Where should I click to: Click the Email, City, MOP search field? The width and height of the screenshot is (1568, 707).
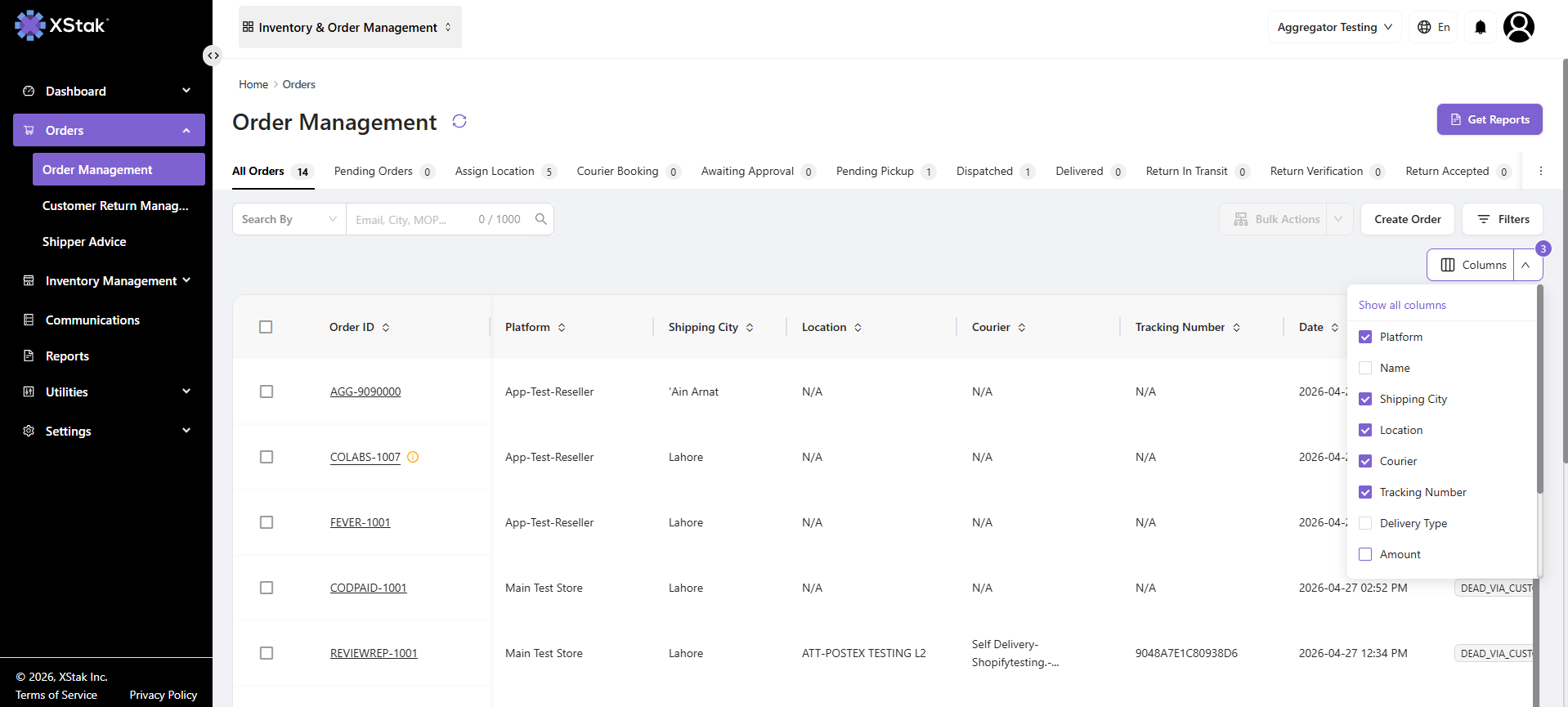pos(413,219)
